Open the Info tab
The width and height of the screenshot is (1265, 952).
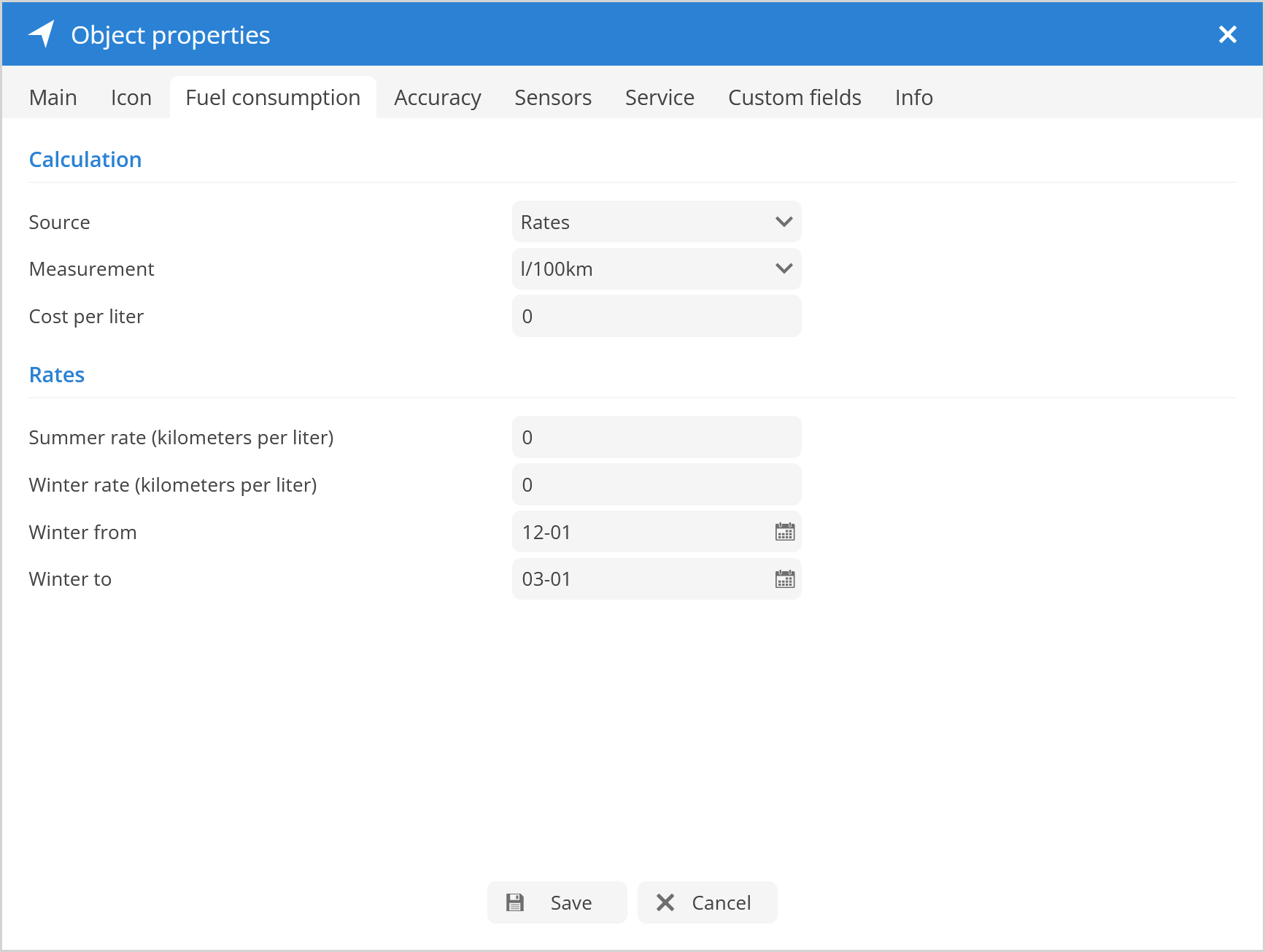(x=913, y=98)
